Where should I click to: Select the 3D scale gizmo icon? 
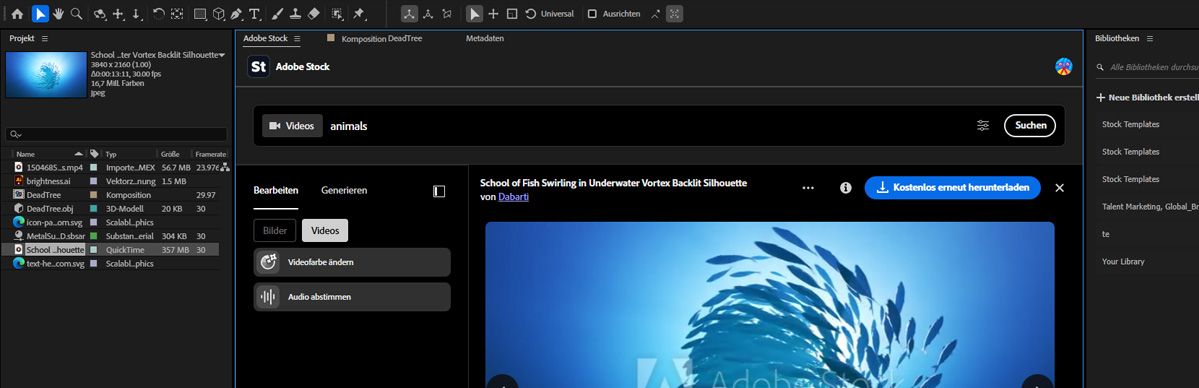pyautogui.click(x=512, y=14)
